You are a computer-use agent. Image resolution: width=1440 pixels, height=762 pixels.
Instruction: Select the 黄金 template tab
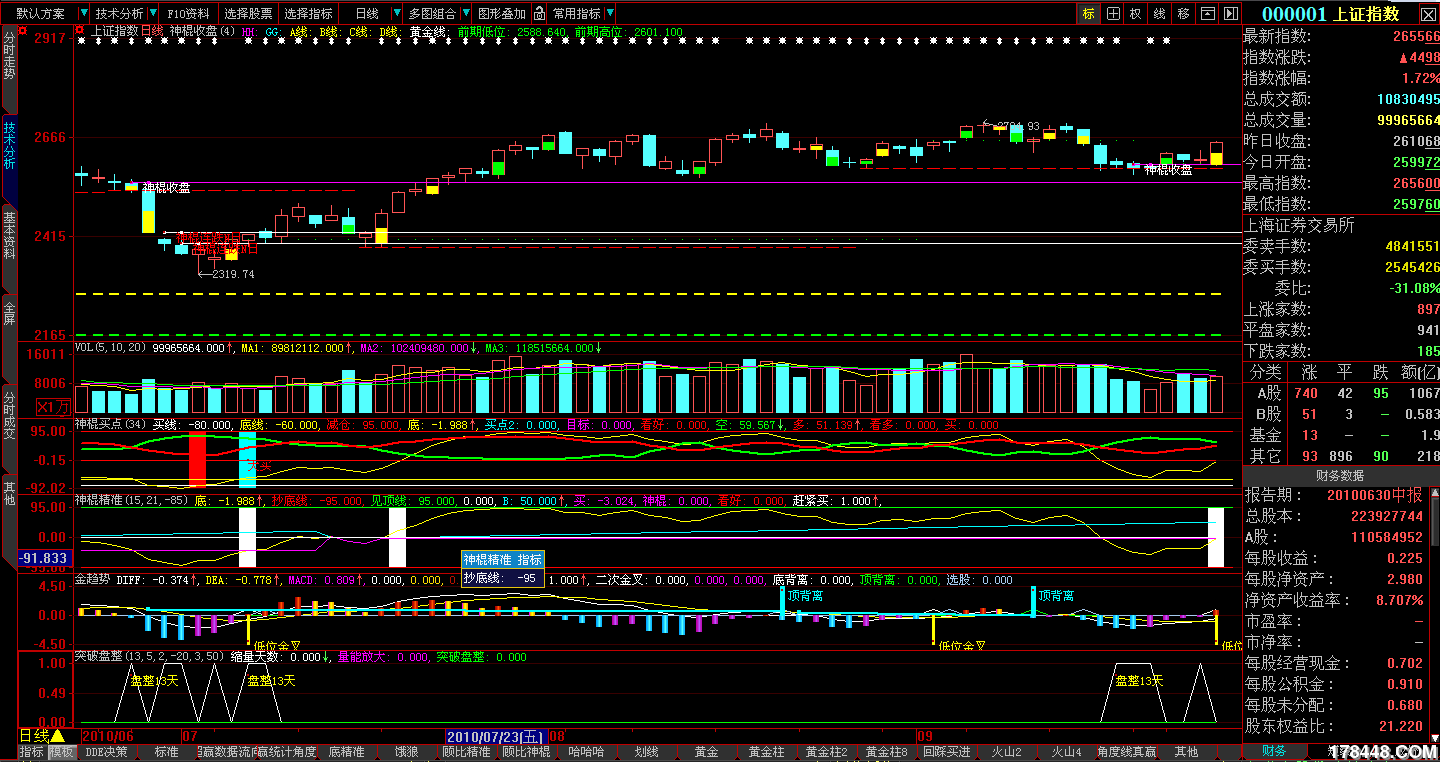[706, 752]
